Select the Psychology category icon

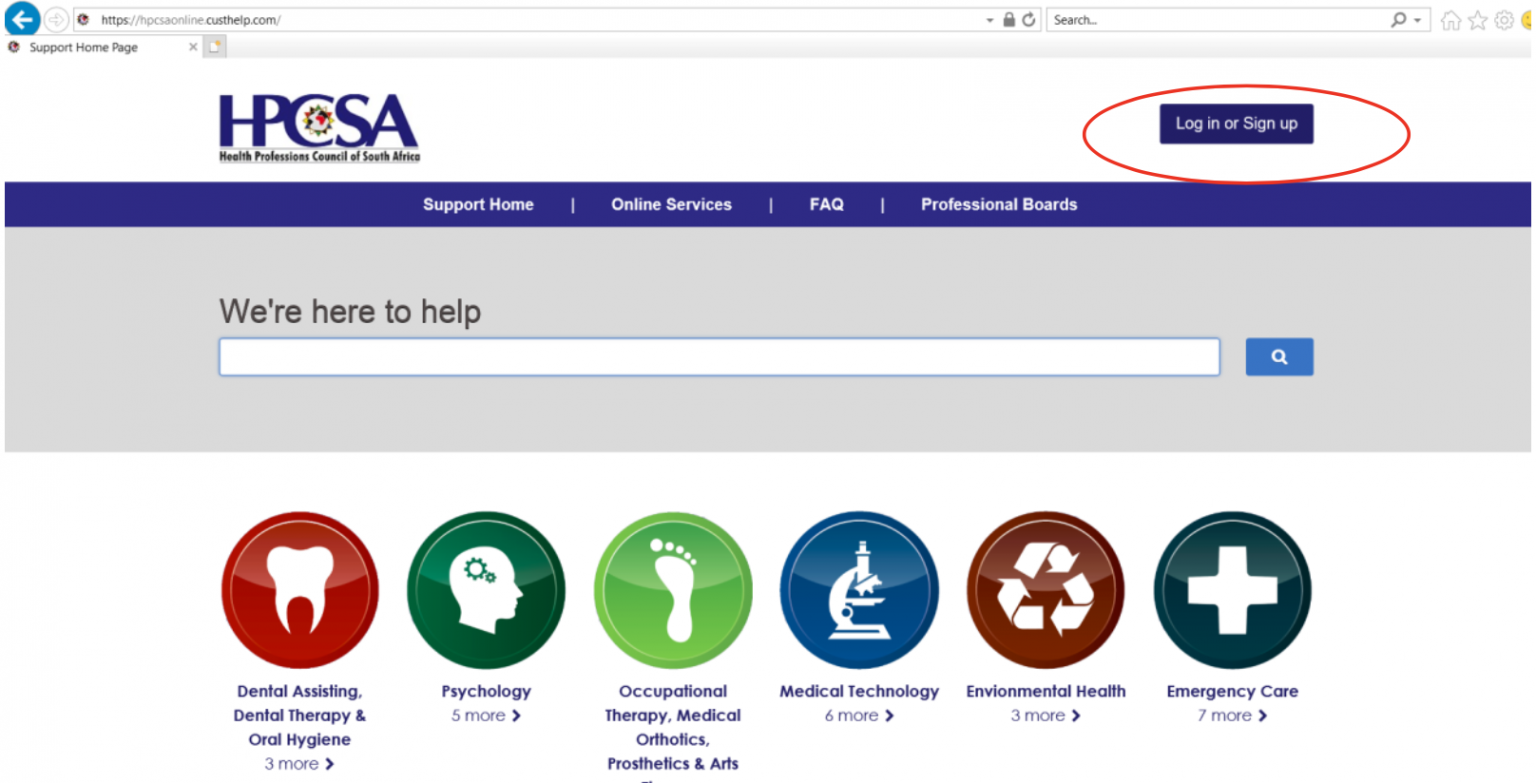coord(486,590)
